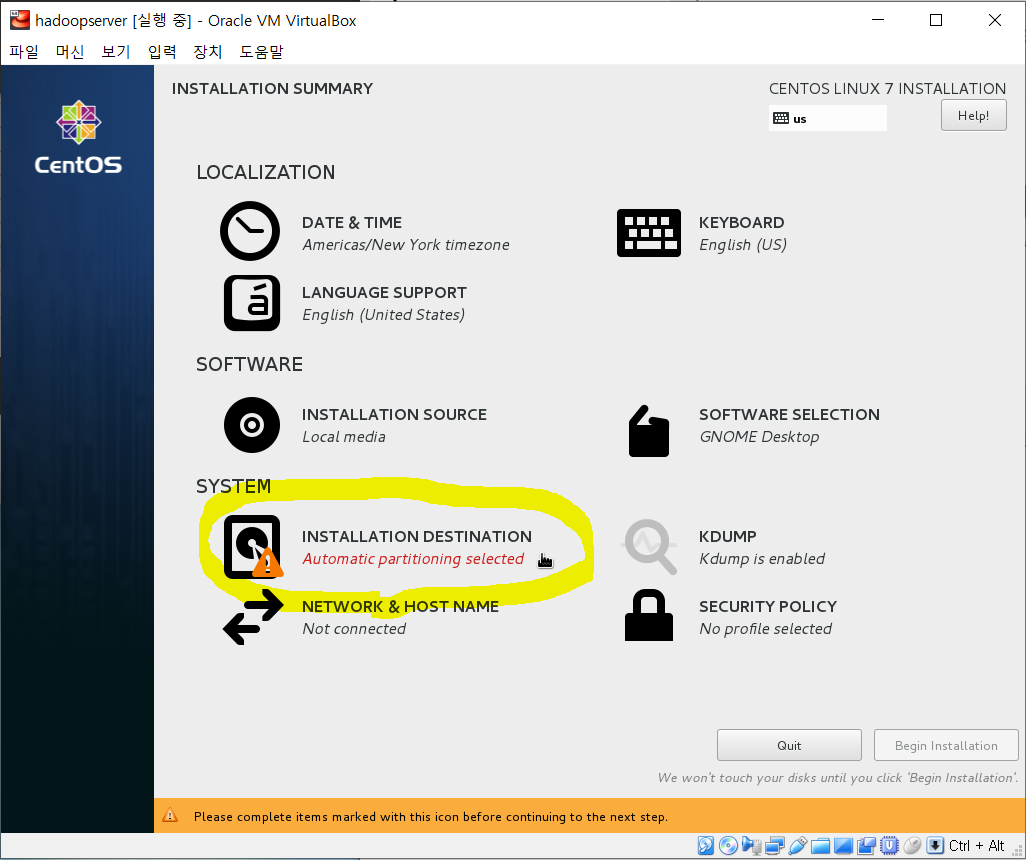This screenshot has height=860, width=1026.
Task: Click VirtualBox app icon in title bar
Action: (x=20, y=20)
